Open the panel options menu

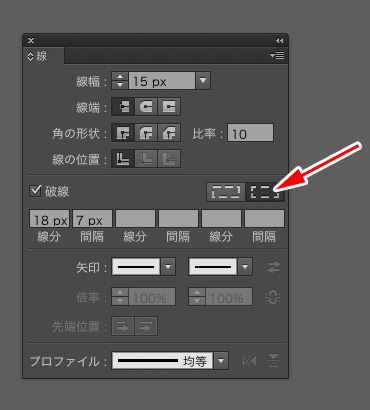tap(277, 55)
